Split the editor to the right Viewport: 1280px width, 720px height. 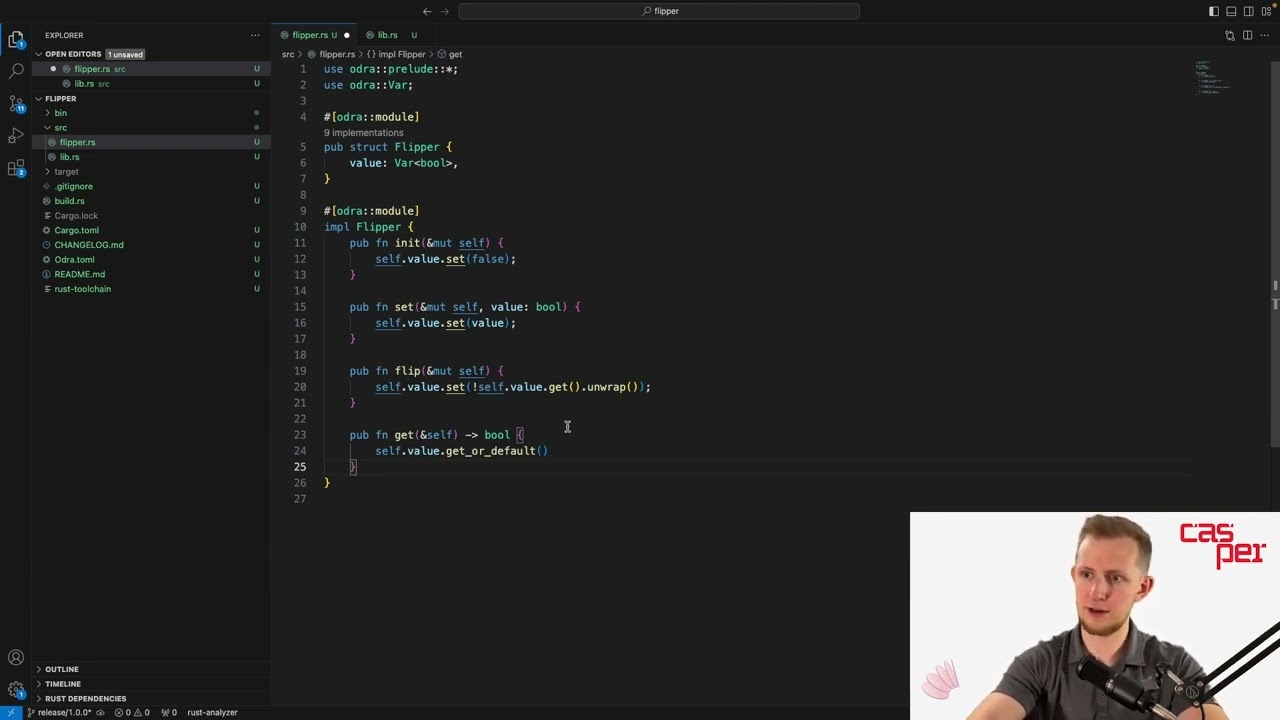point(1247,35)
